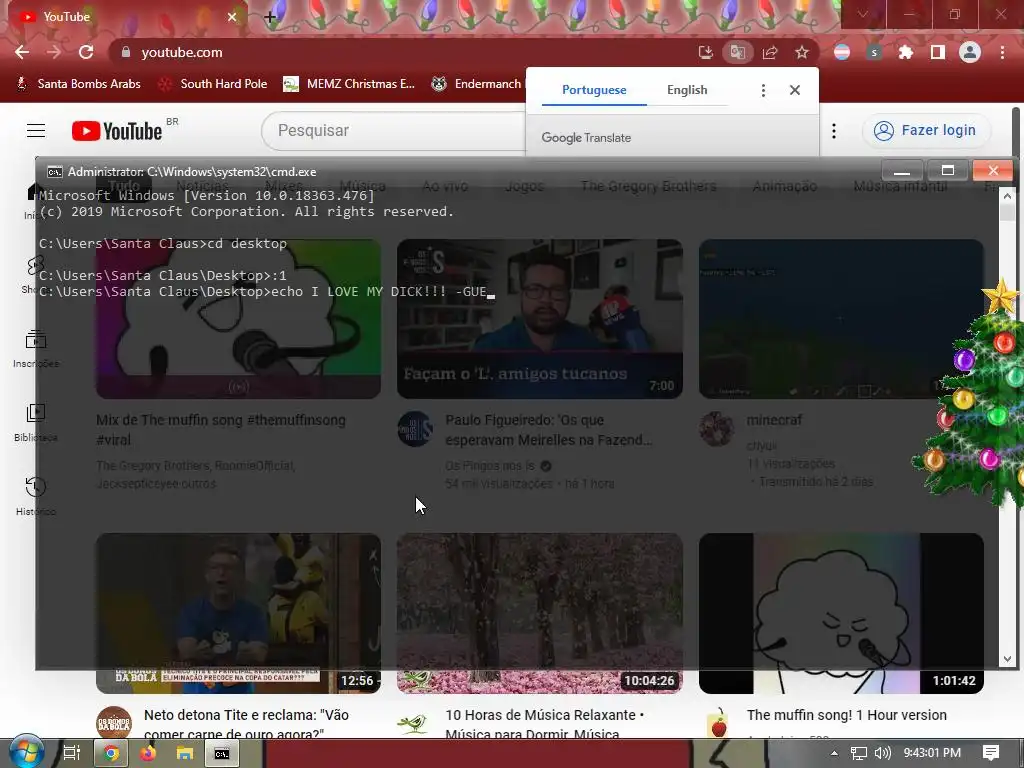Open the Extensions puzzle icon

[x=906, y=52]
